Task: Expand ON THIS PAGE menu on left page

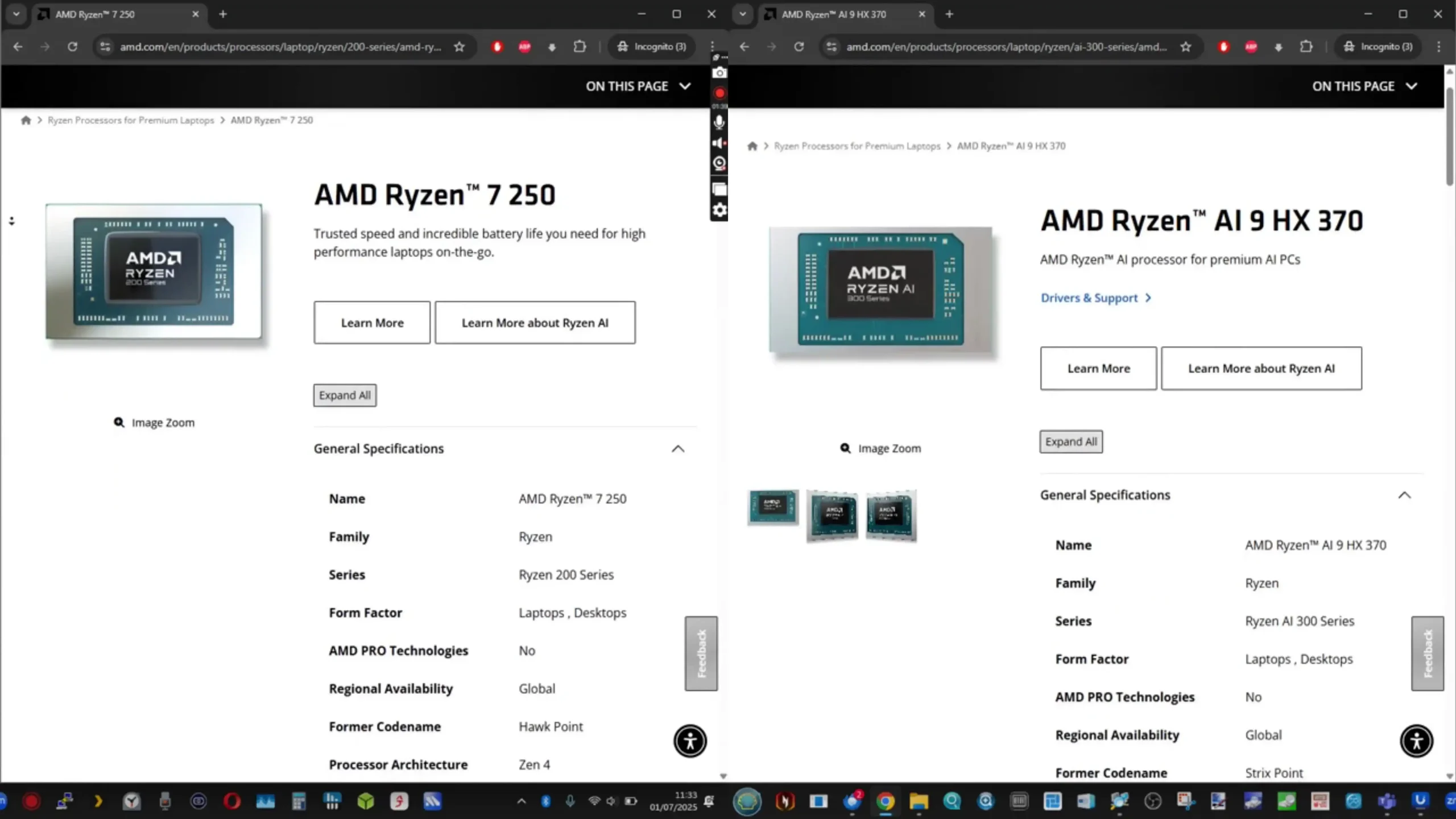Action: 638,86
